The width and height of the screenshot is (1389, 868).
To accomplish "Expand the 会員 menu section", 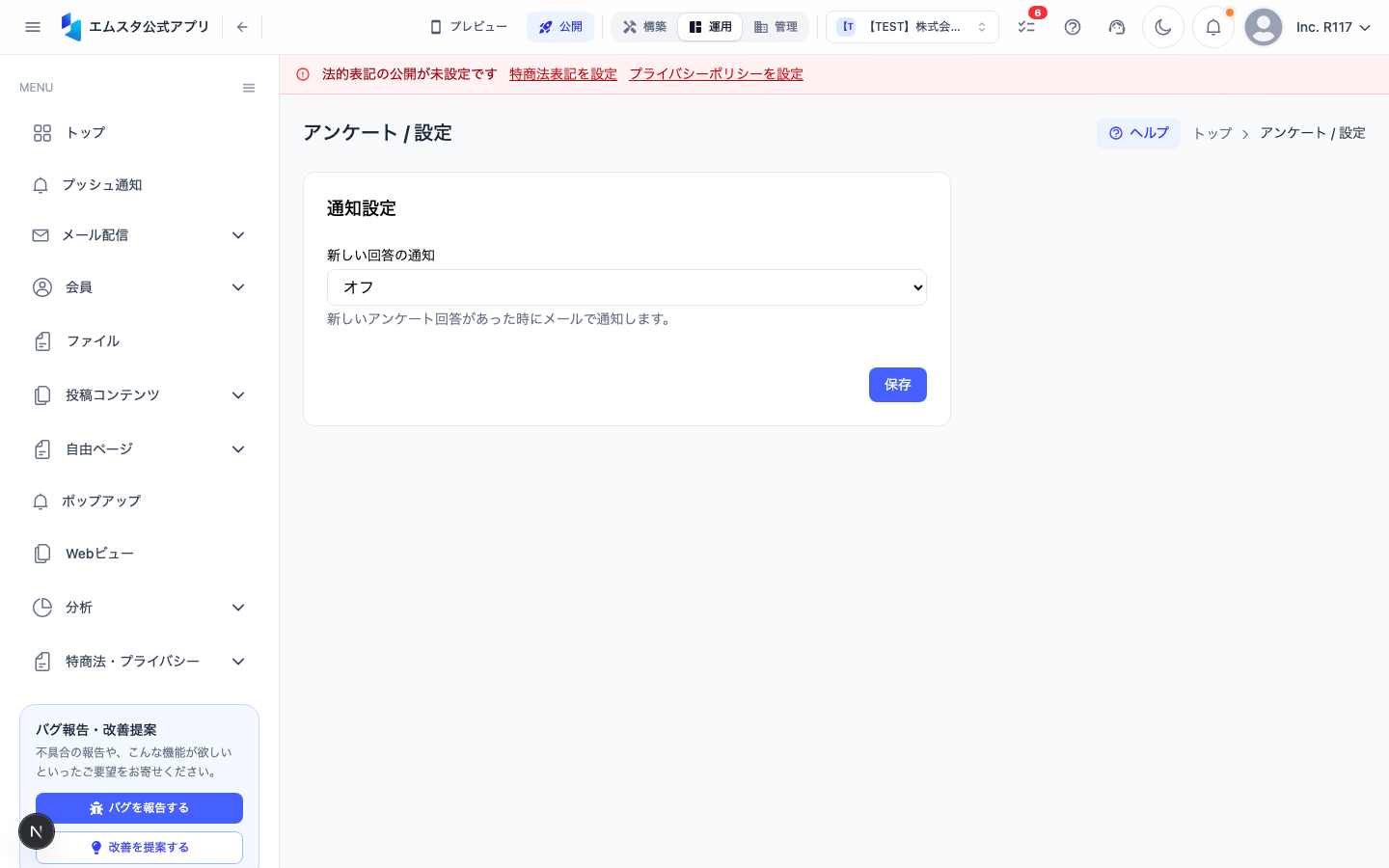I will [x=139, y=287].
